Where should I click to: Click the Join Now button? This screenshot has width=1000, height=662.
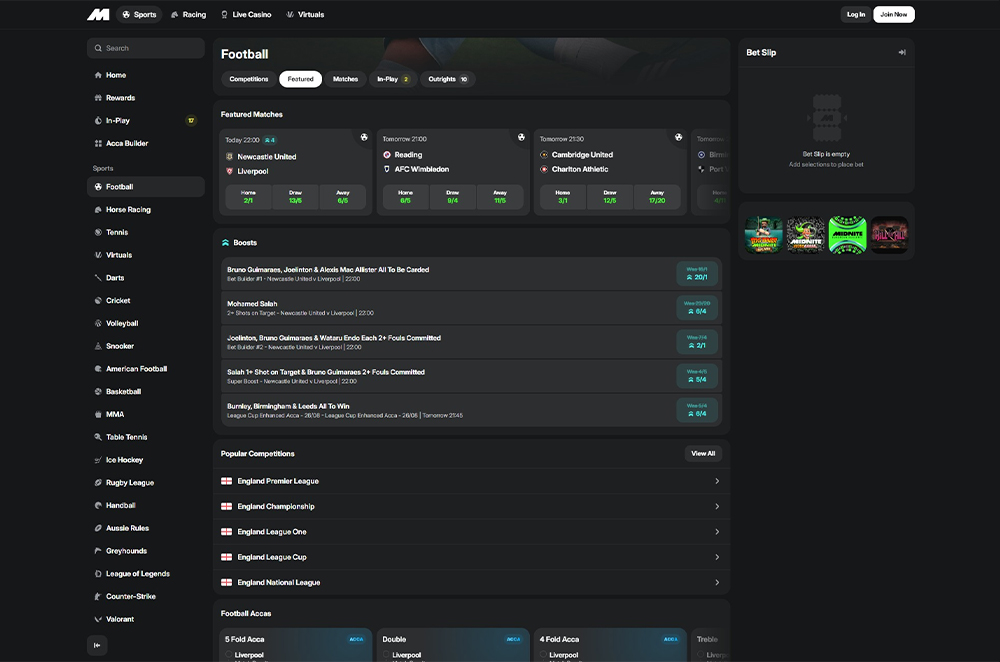[x=893, y=15]
